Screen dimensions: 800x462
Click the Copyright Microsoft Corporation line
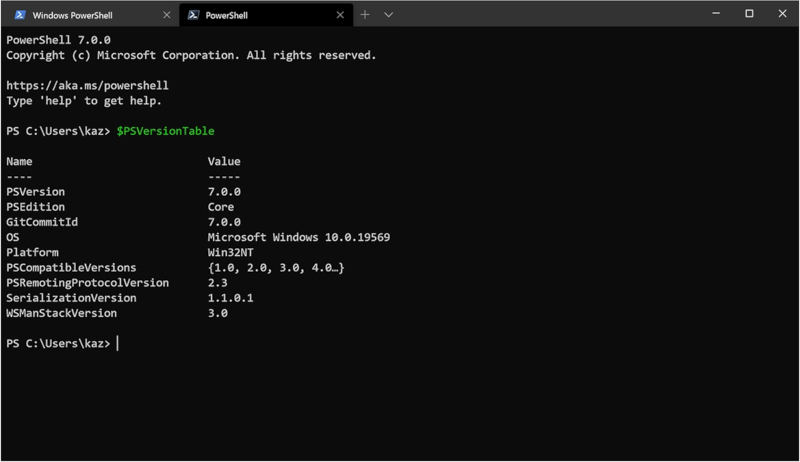(x=191, y=55)
